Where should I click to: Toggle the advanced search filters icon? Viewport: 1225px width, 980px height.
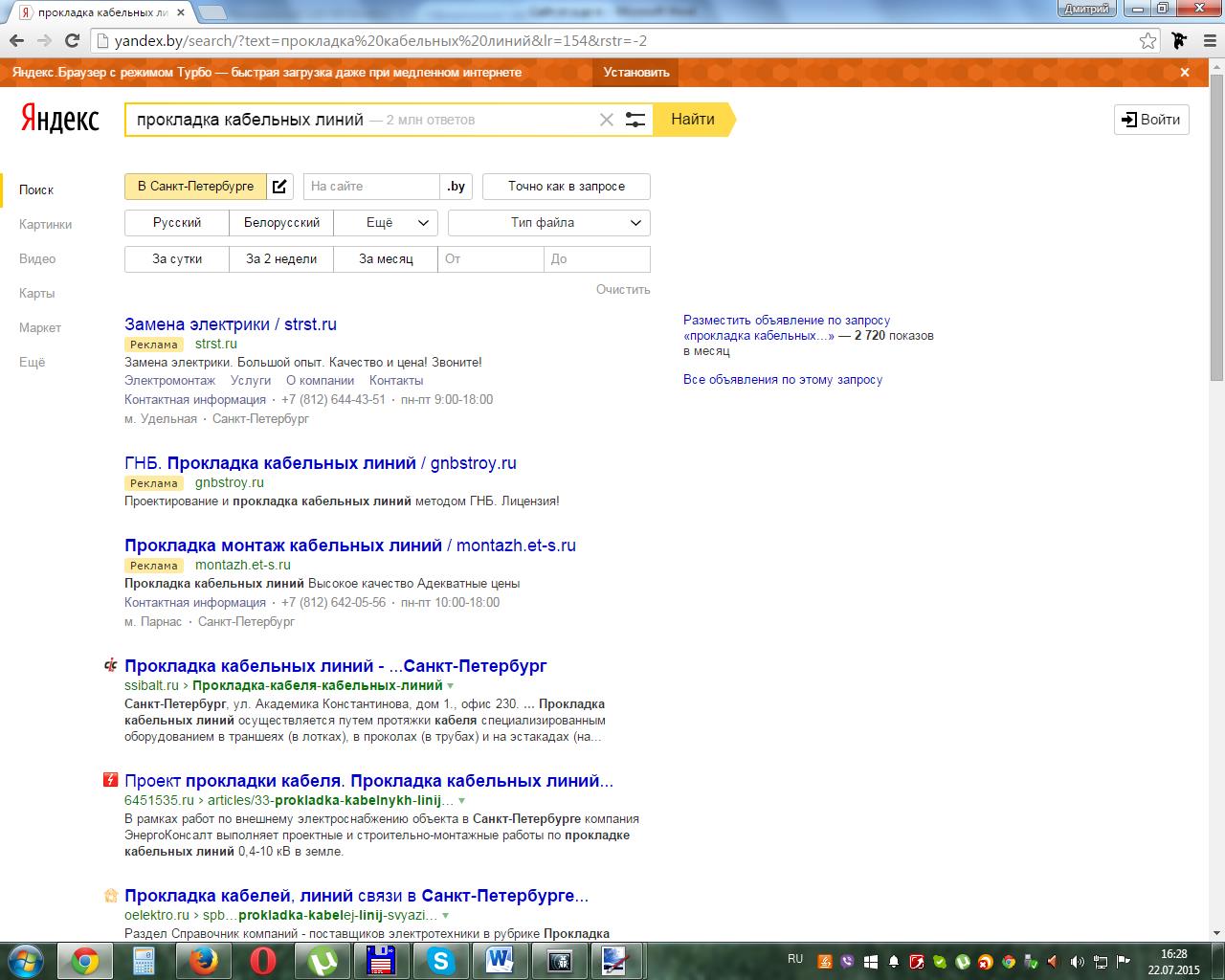635,120
